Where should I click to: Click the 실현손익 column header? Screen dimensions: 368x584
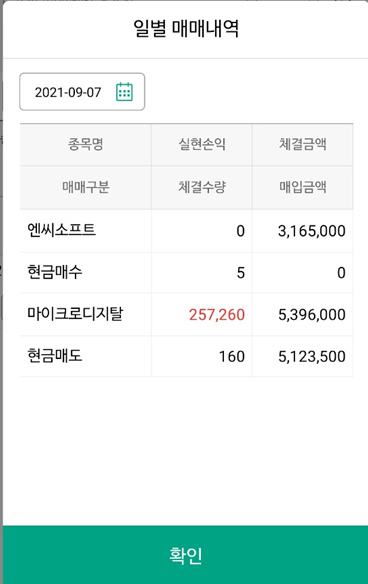202,144
